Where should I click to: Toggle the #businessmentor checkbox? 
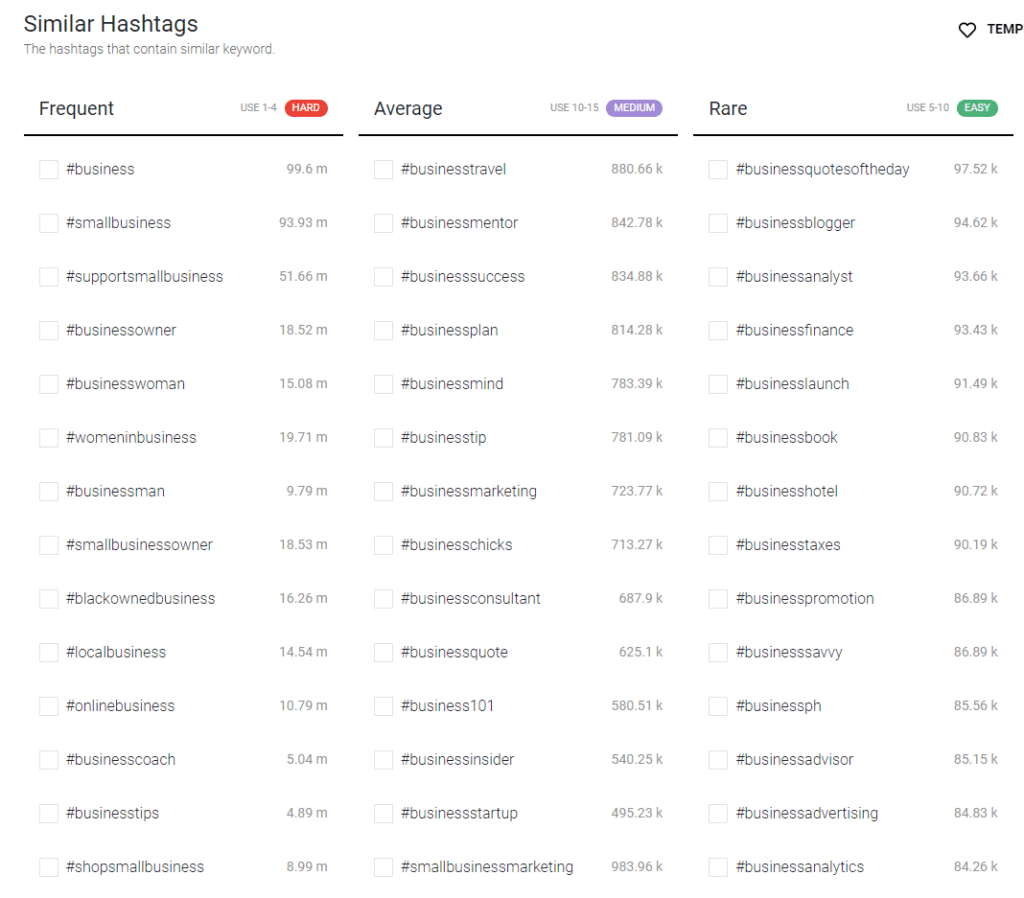[x=383, y=223]
